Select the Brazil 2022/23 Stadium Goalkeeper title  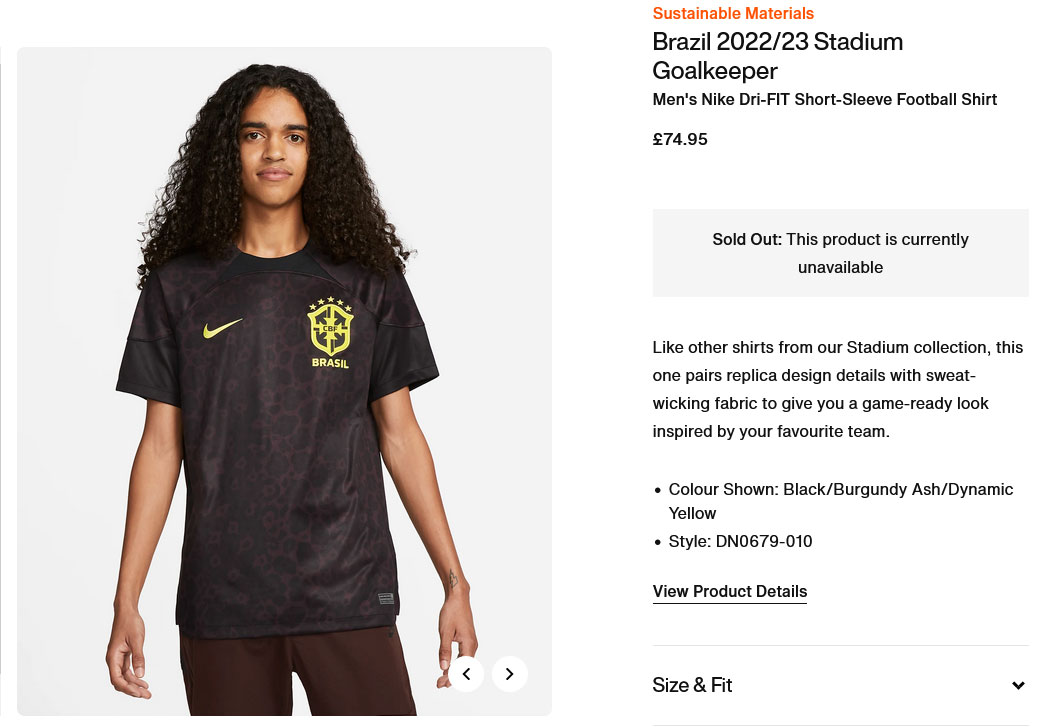click(x=777, y=56)
